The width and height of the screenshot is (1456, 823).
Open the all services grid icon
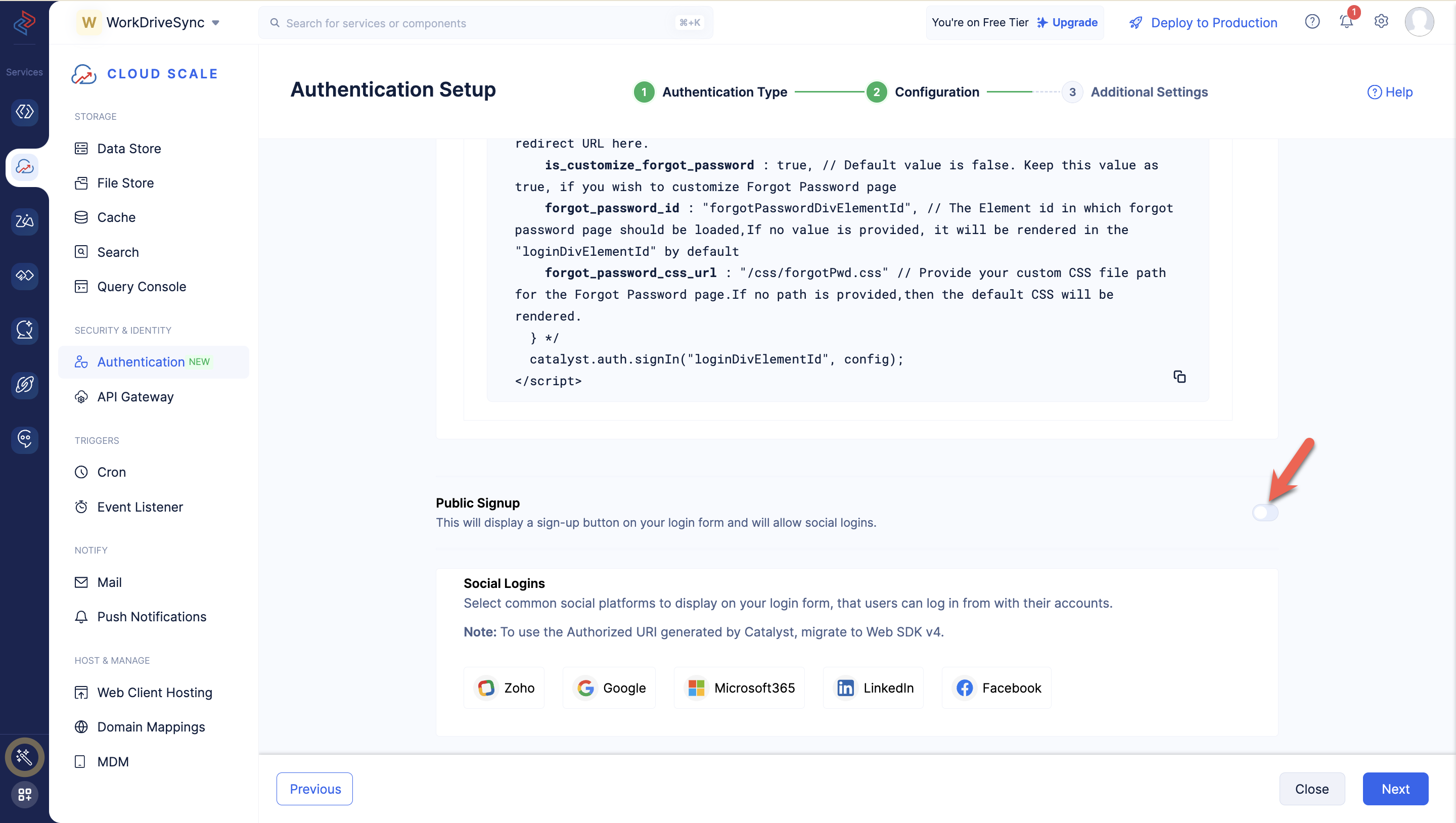click(24, 795)
